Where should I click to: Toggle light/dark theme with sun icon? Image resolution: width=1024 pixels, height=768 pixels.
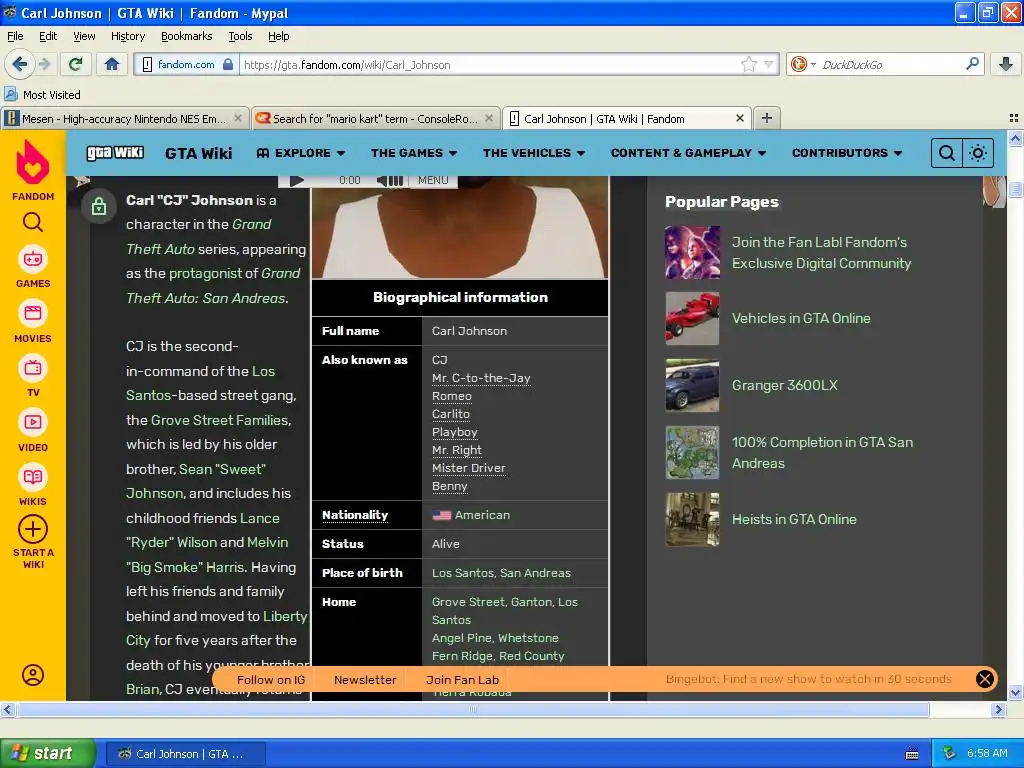[x=978, y=153]
